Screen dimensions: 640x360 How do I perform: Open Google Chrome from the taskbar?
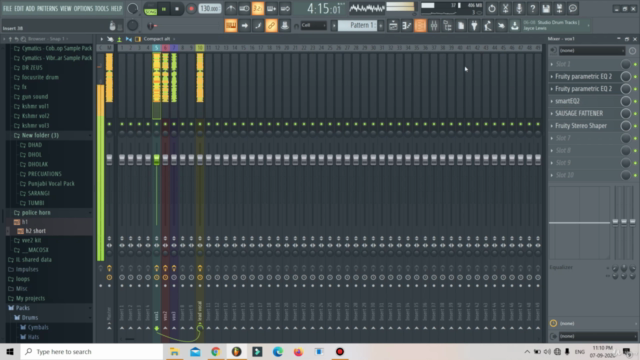pos(216,351)
